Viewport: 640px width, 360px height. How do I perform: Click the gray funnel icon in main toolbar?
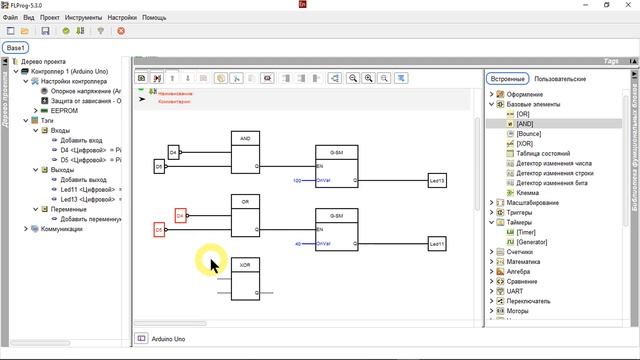100,31
